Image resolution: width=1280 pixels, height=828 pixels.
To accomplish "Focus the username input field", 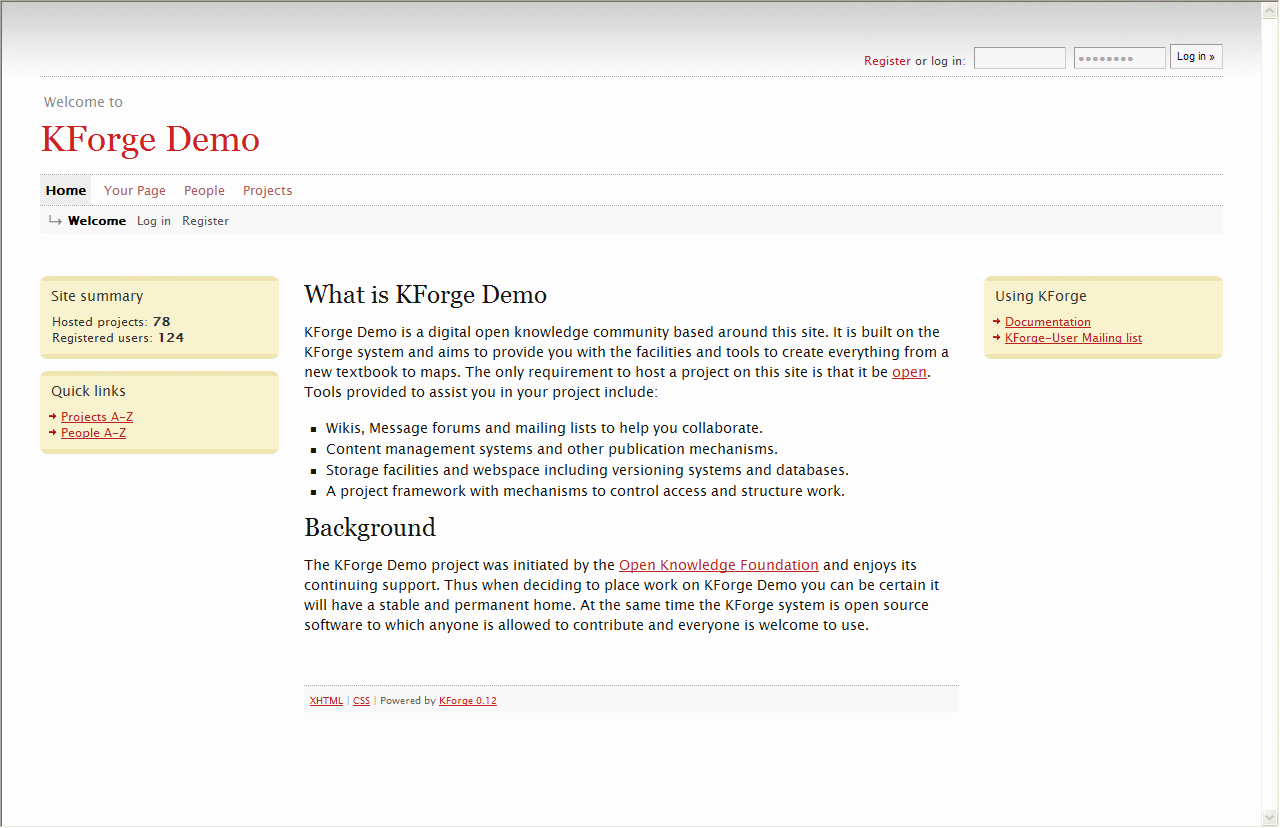I will (x=1020, y=58).
